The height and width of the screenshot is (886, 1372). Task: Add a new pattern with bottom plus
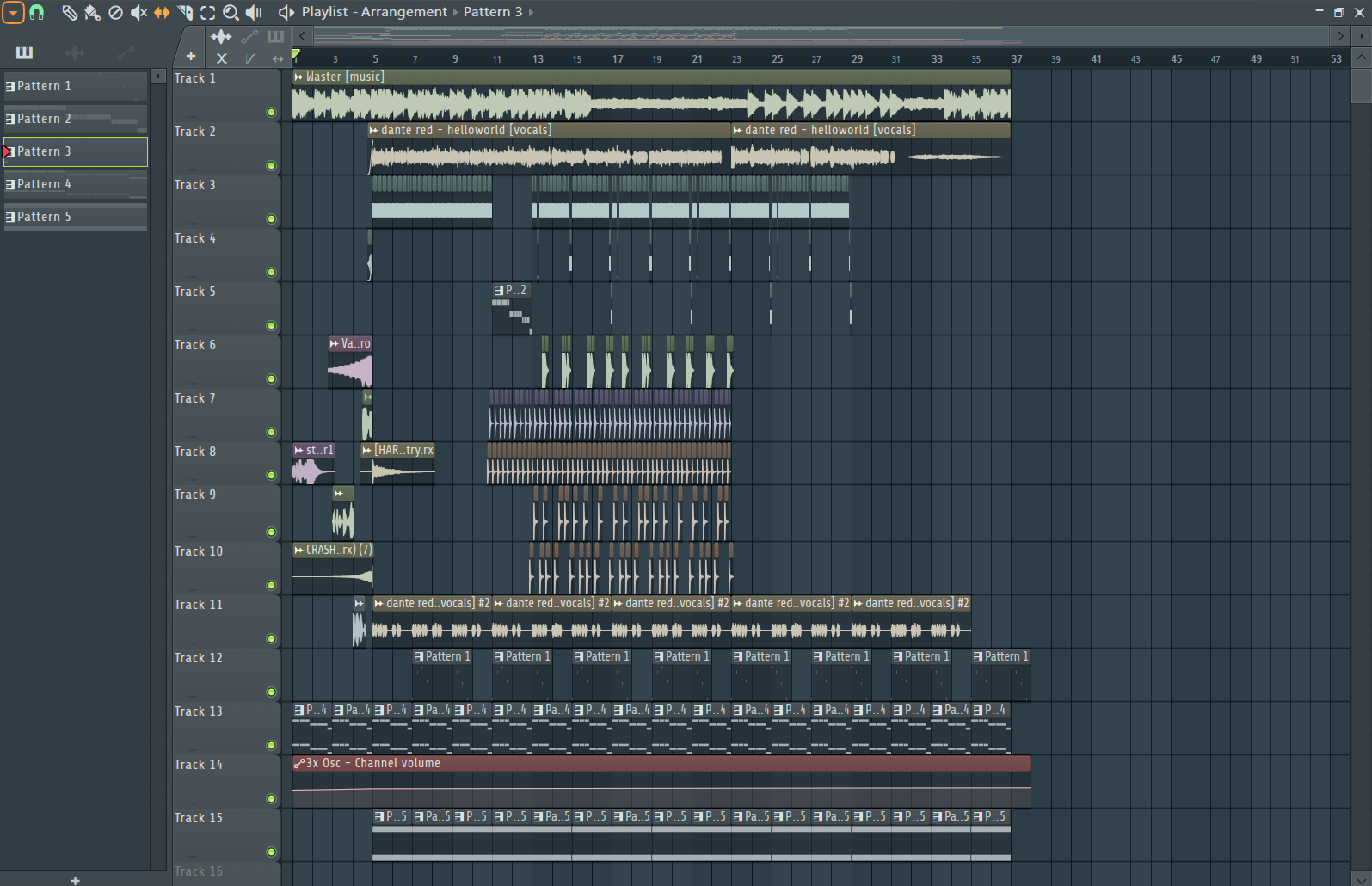(x=75, y=879)
